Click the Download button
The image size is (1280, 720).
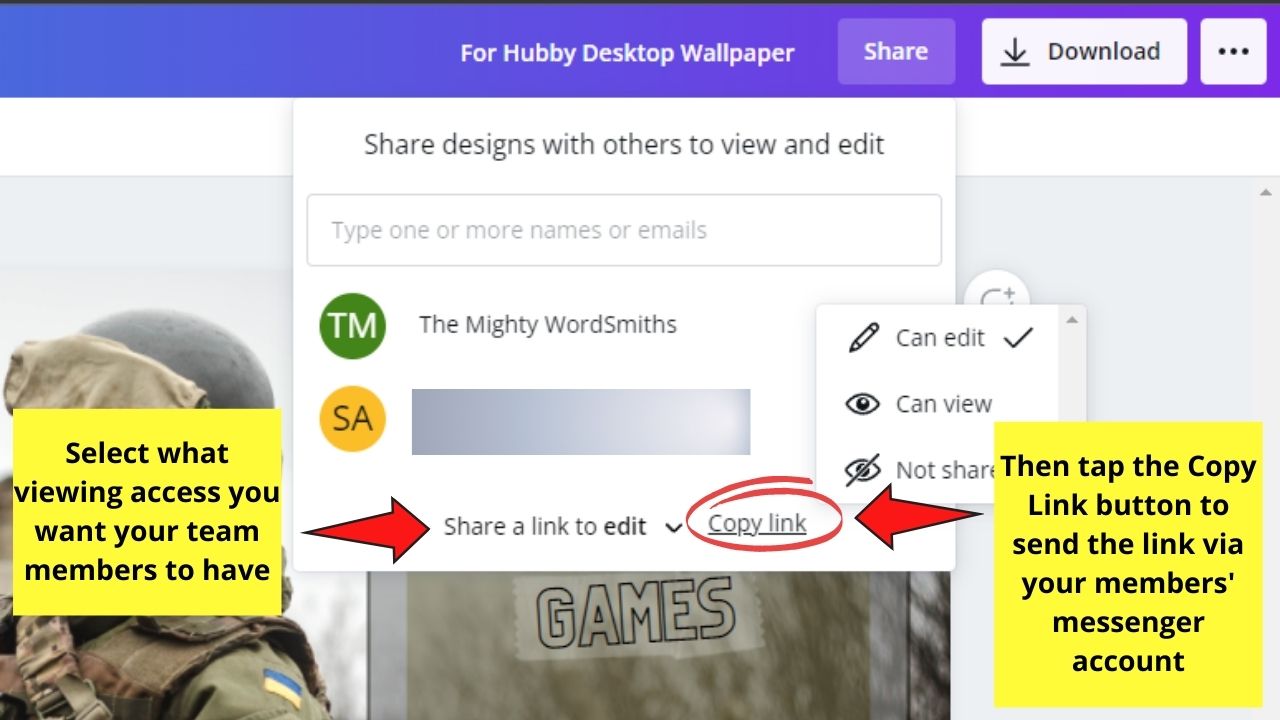point(1084,52)
